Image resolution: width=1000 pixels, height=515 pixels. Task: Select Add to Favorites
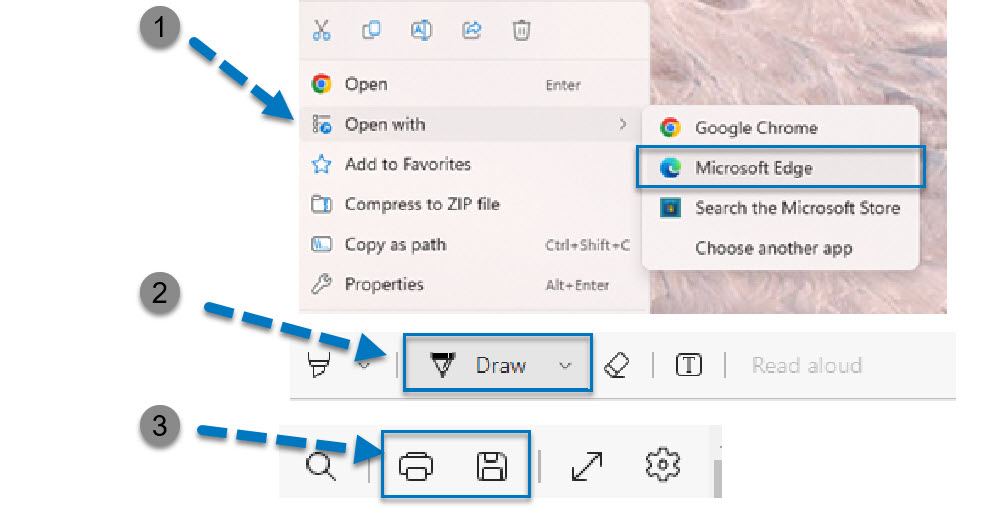click(x=474, y=164)
